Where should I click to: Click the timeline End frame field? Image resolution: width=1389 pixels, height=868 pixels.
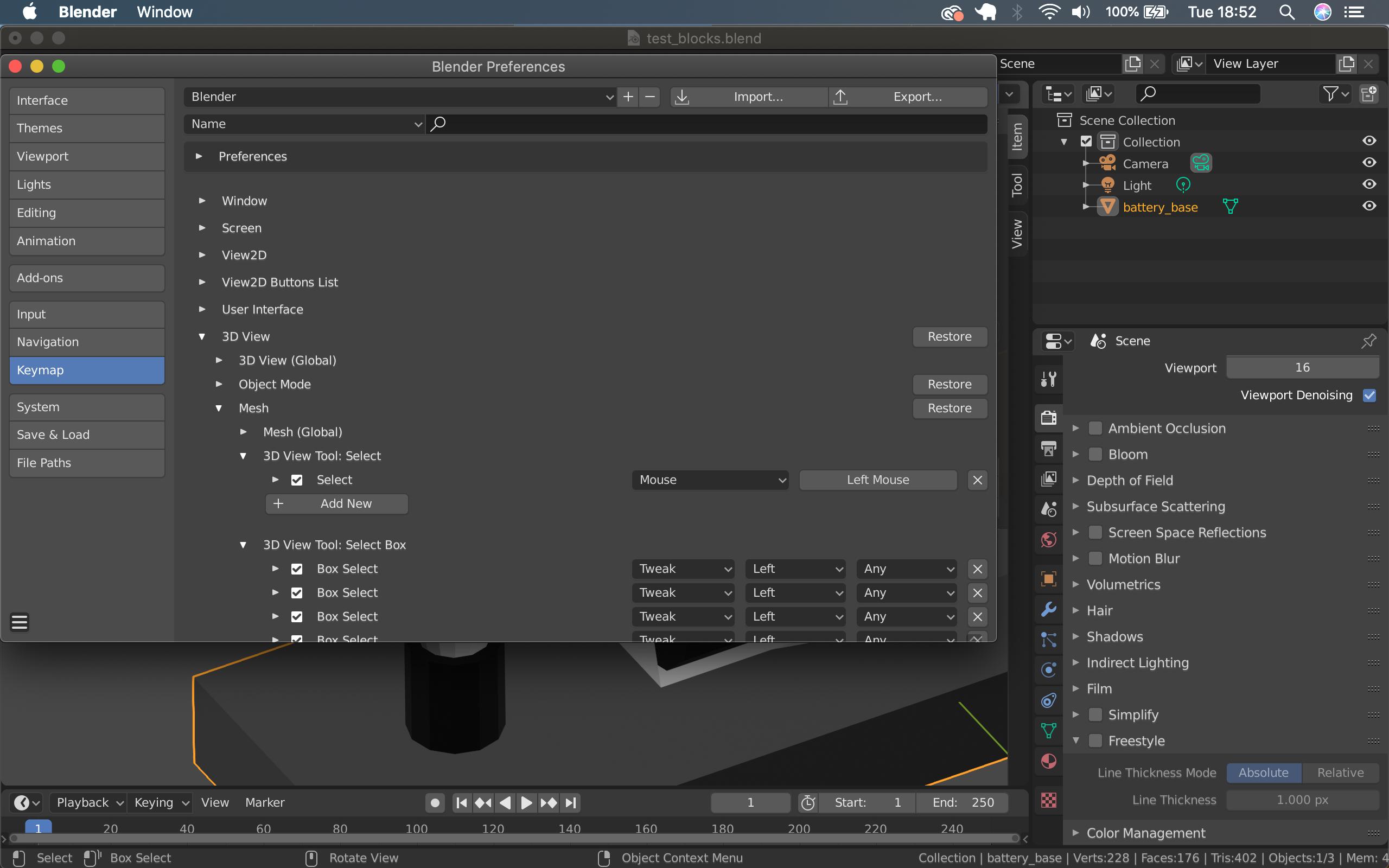pyautogui.click(x=962, y=802)
